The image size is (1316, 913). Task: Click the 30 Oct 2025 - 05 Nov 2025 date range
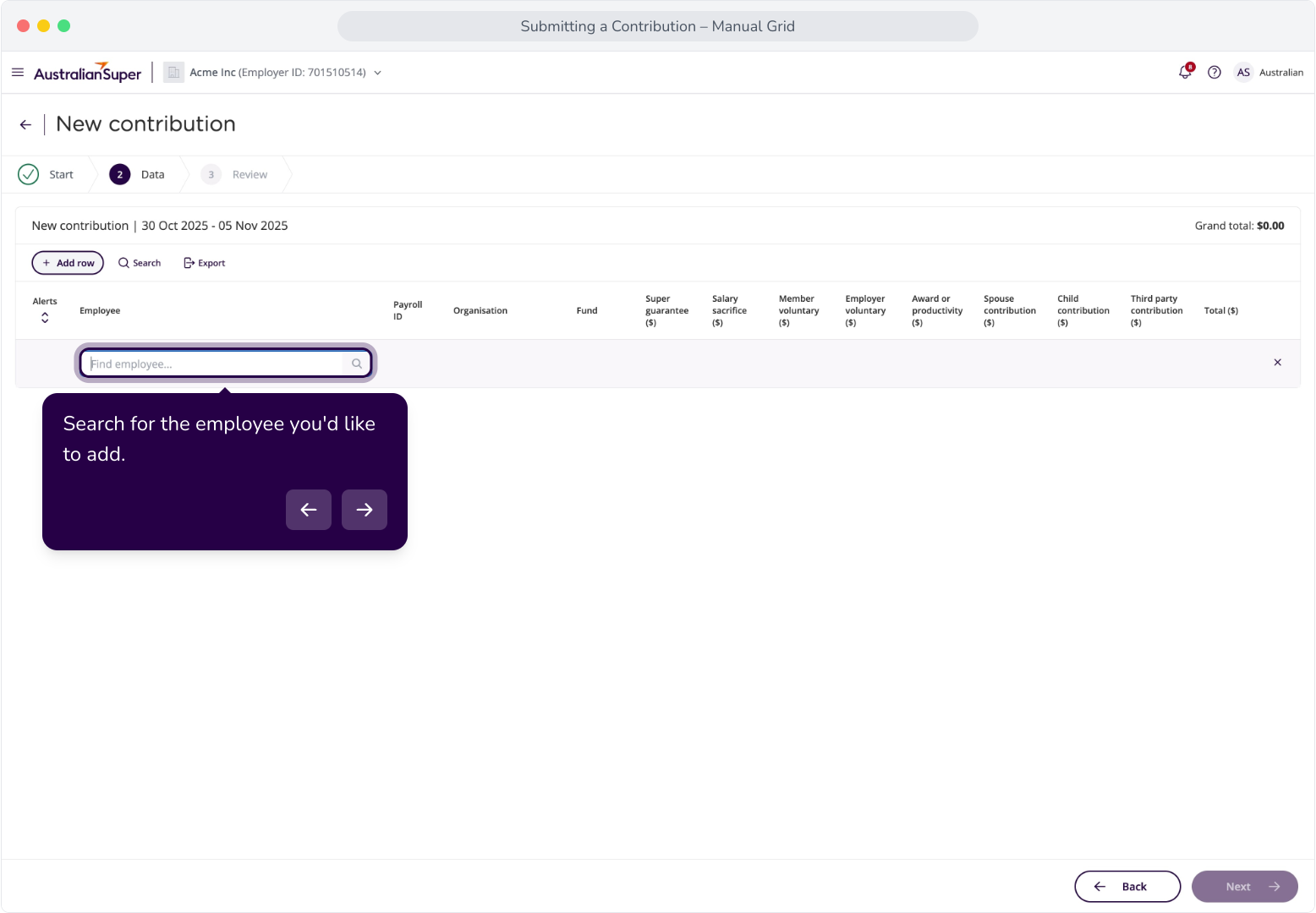tap(215, 226)
